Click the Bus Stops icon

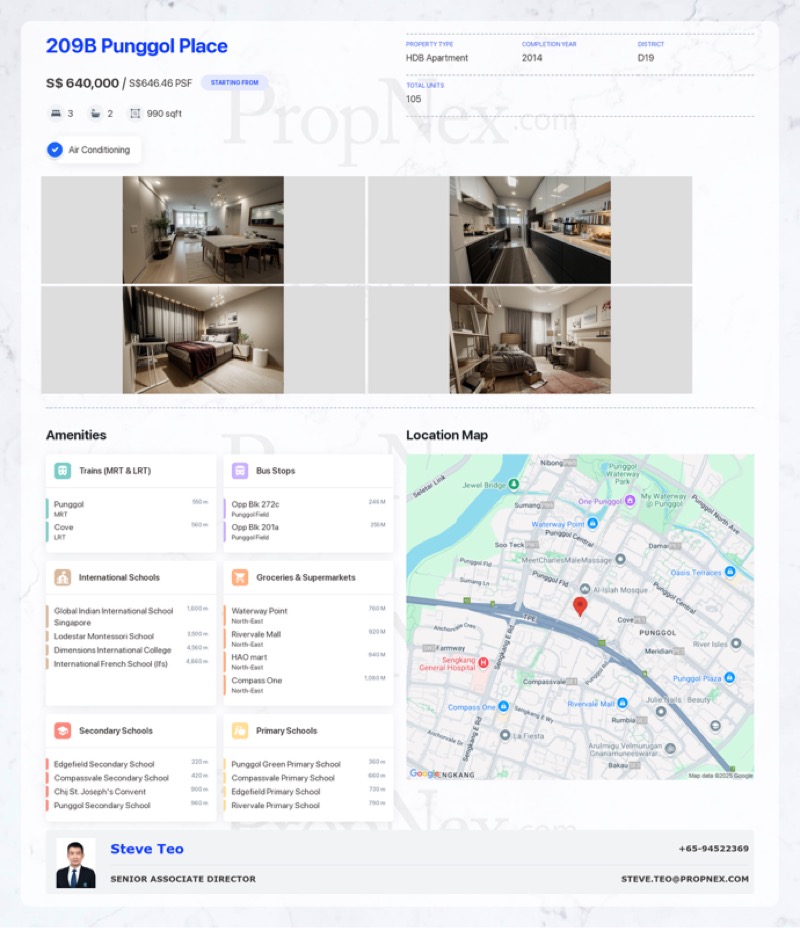(x=240, y=470)
